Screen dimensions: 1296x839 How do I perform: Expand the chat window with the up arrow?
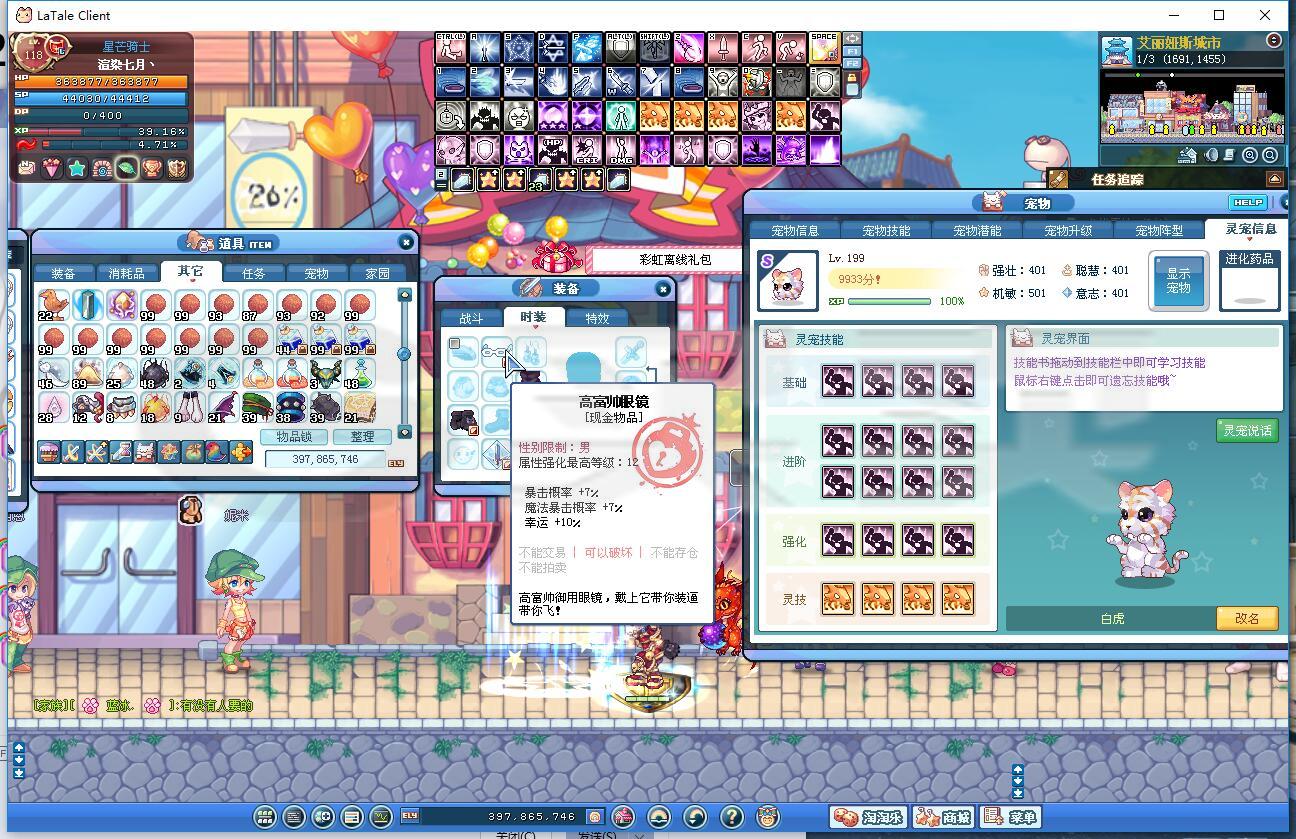coord(19,749)
